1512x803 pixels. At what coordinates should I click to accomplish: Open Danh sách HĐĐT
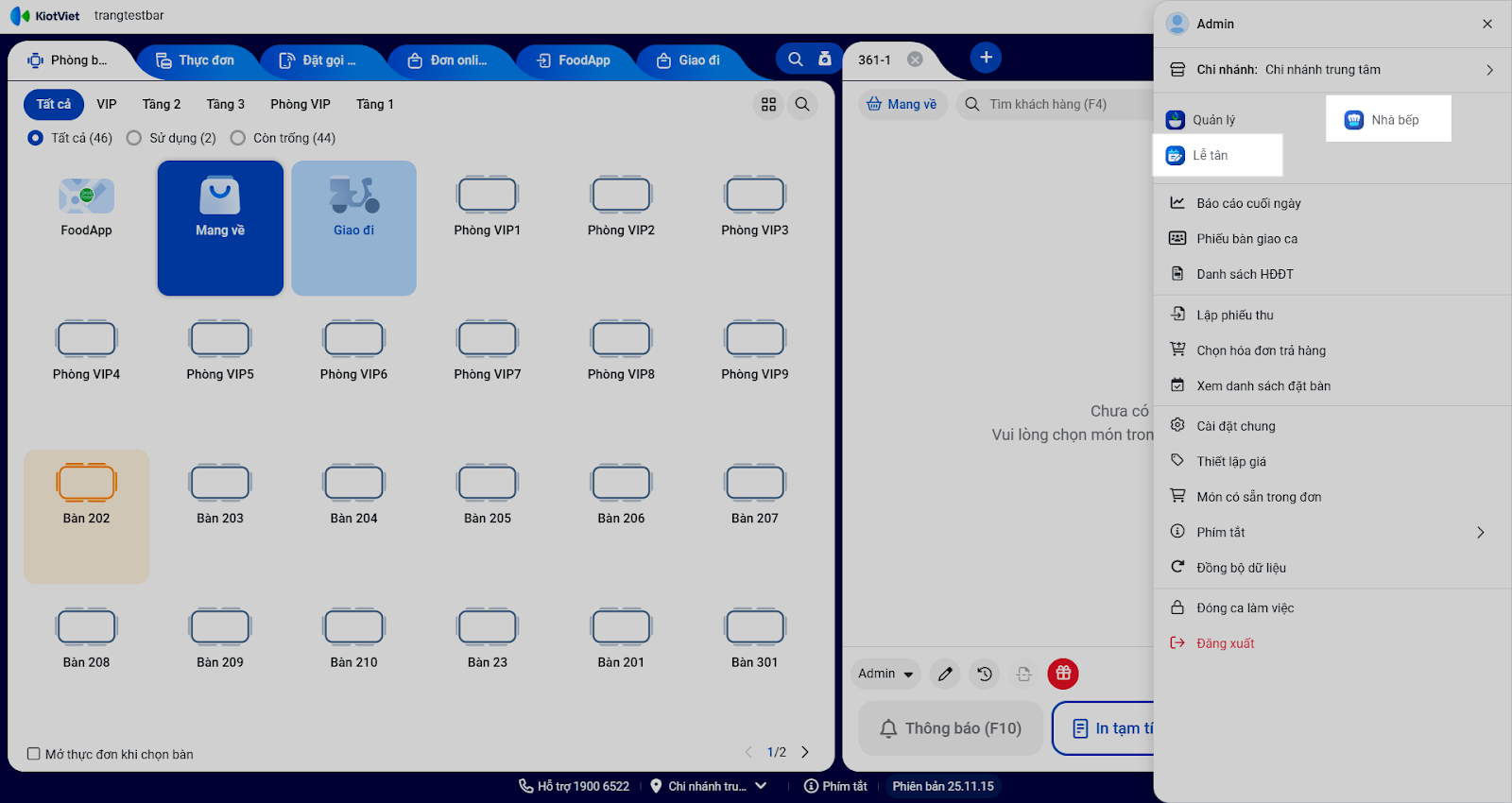[x=1332, y=274]
